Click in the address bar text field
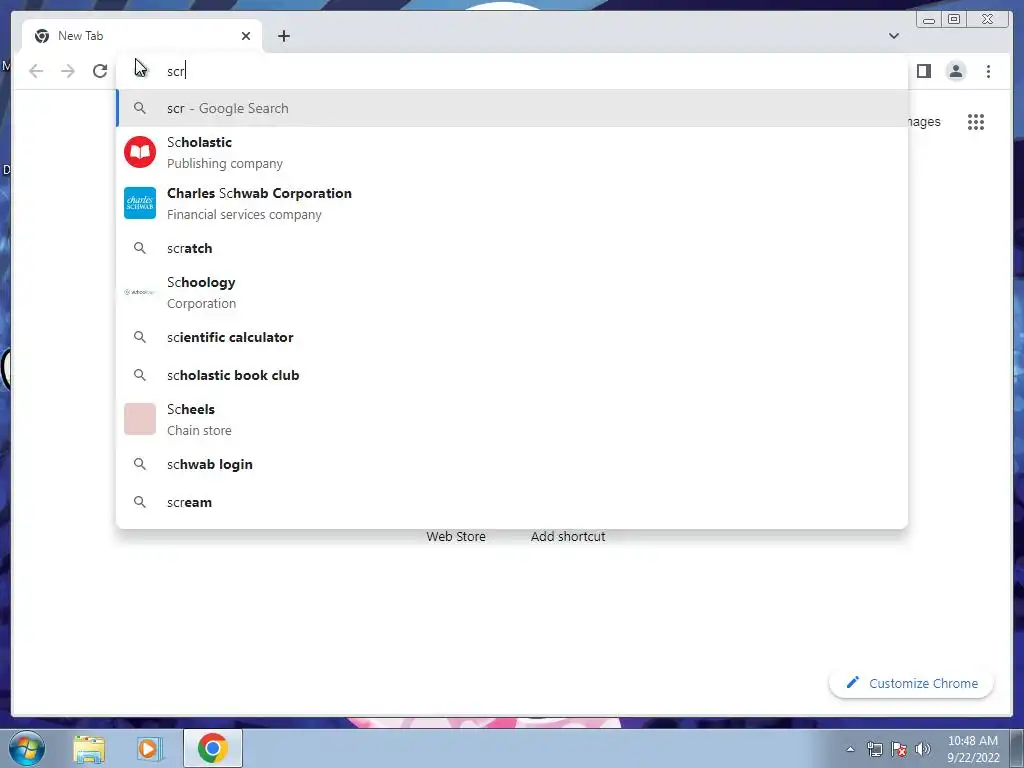Image resolution: width=1024 pixels, height=768 pixels. [511, 71]
